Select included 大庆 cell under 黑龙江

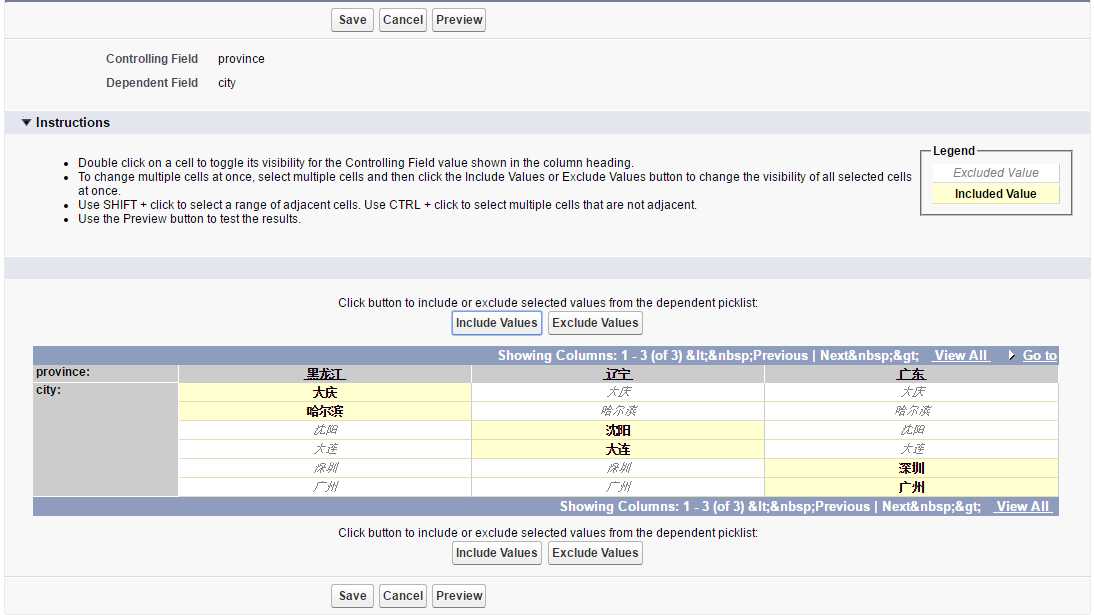[x=325, y=392]
